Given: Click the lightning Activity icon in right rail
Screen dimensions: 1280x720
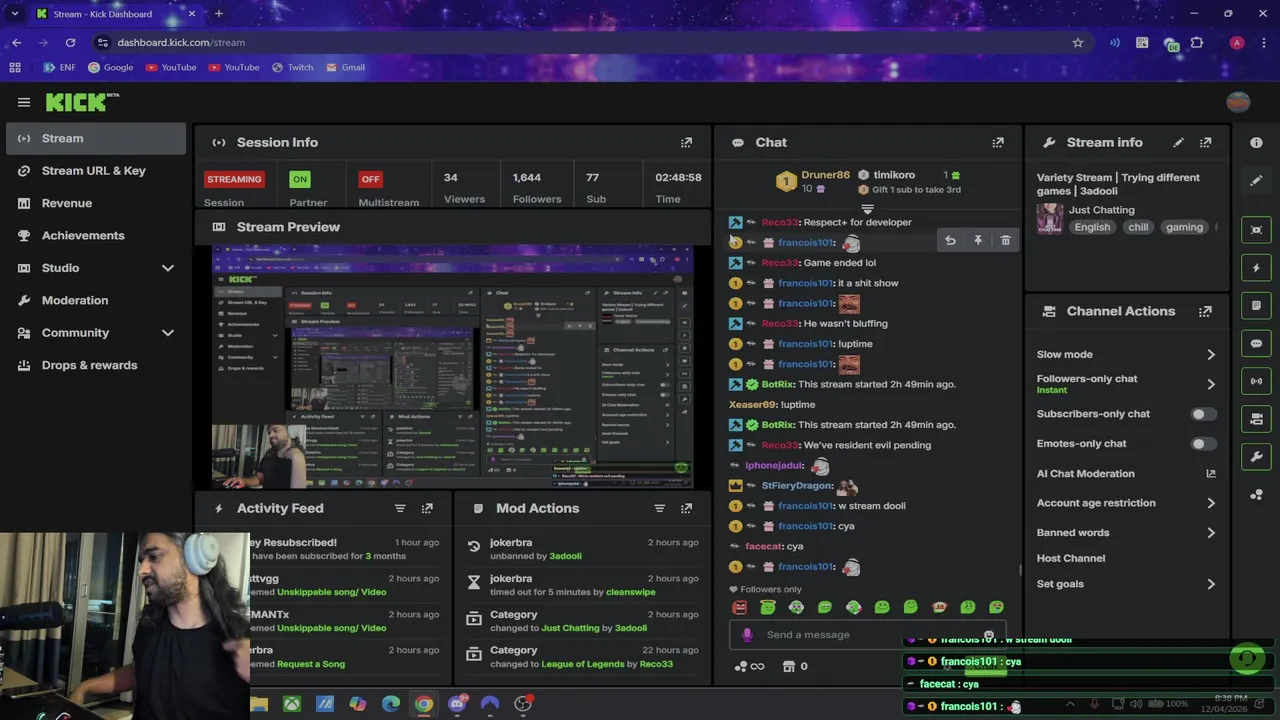Looking at the screenshot, I should click(1256, 268).
